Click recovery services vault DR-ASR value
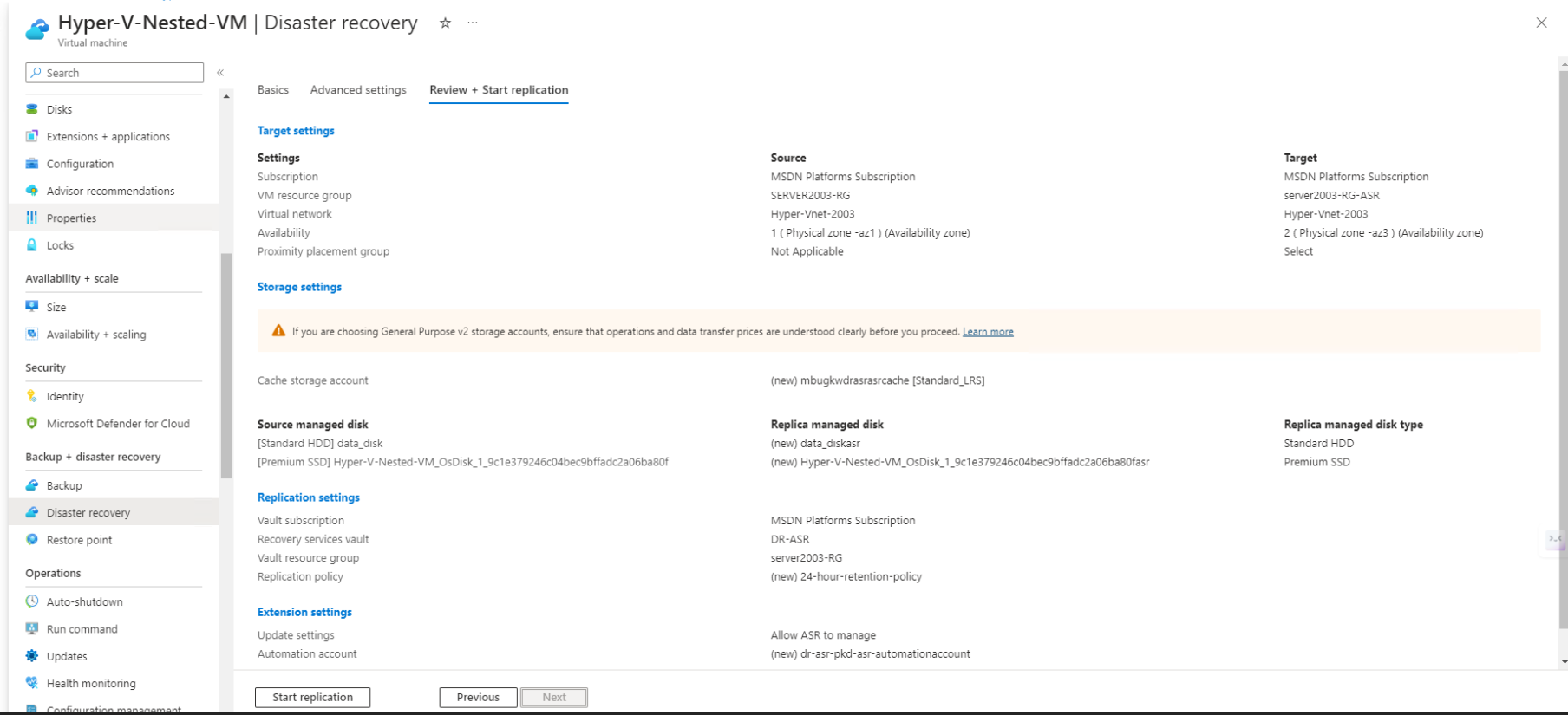Screen dimensions: 1568x715 click(x=790, y=539)
